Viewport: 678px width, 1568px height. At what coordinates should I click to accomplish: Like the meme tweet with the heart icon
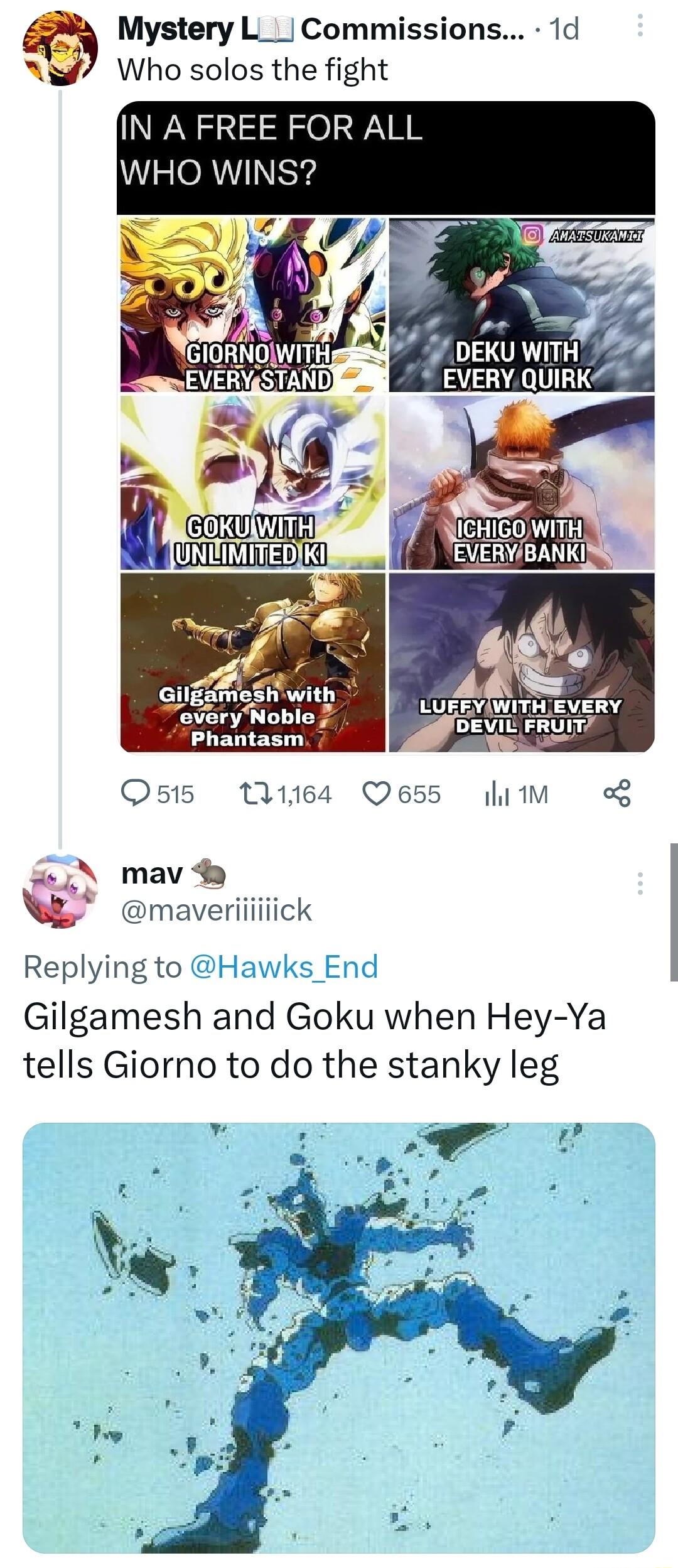377,794
